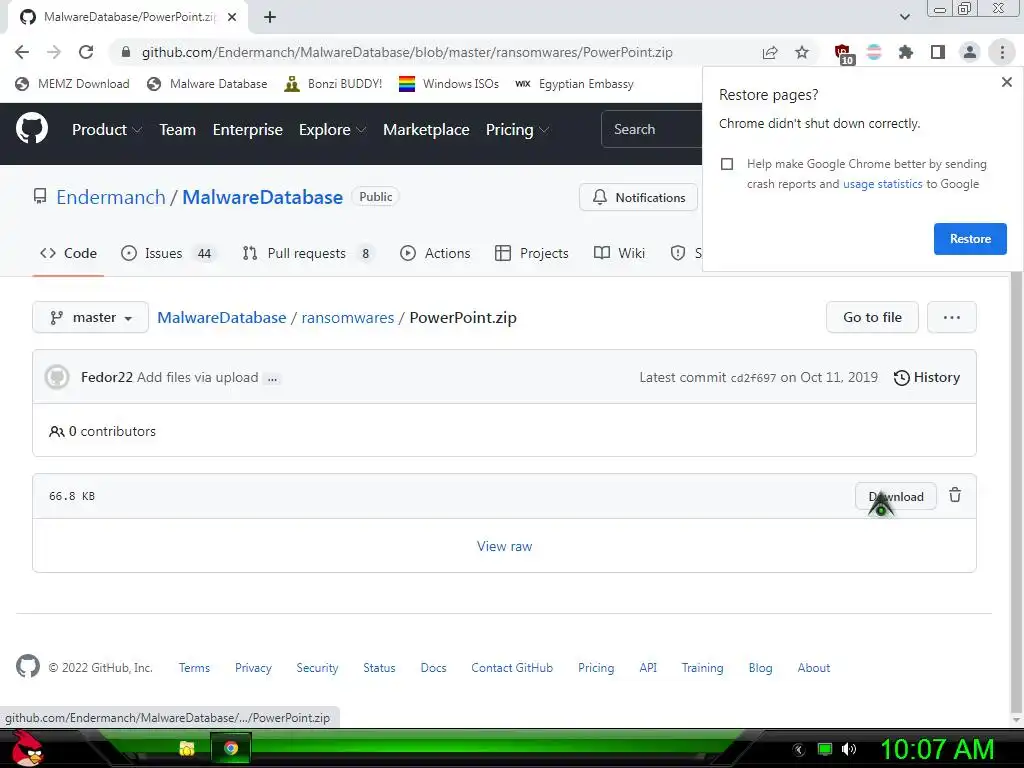
Task: Click the GitHub Octocat logo in header
Action: 32,128
